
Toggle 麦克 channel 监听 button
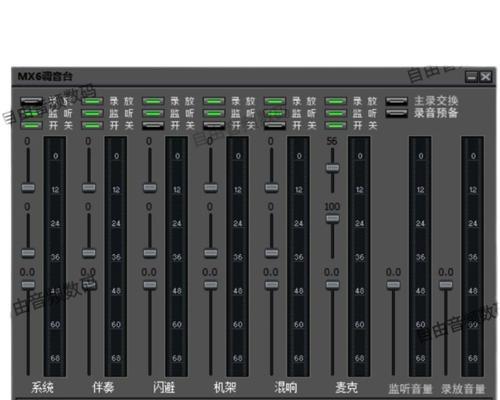click(336, 113)
